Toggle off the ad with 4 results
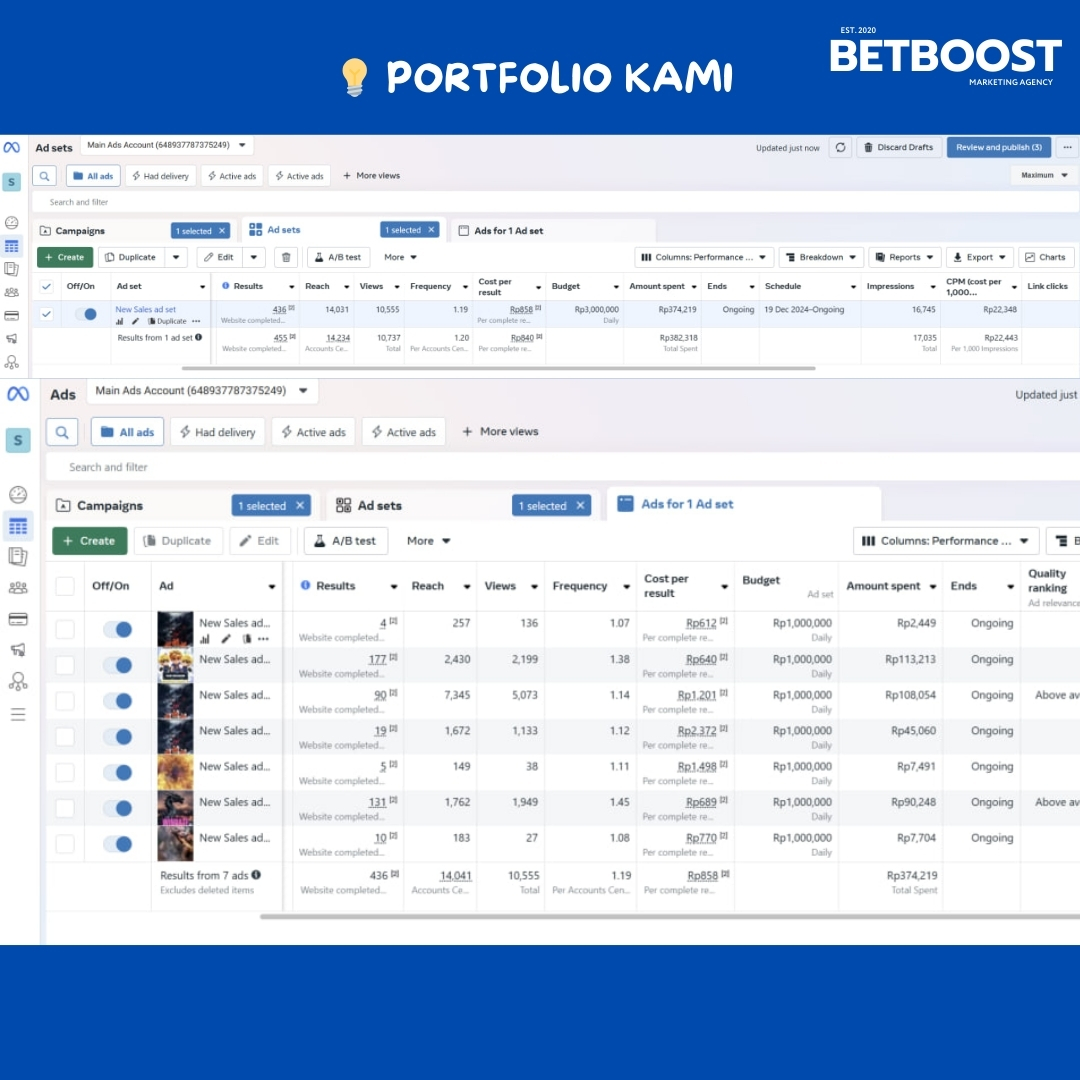 pos(118,630)
